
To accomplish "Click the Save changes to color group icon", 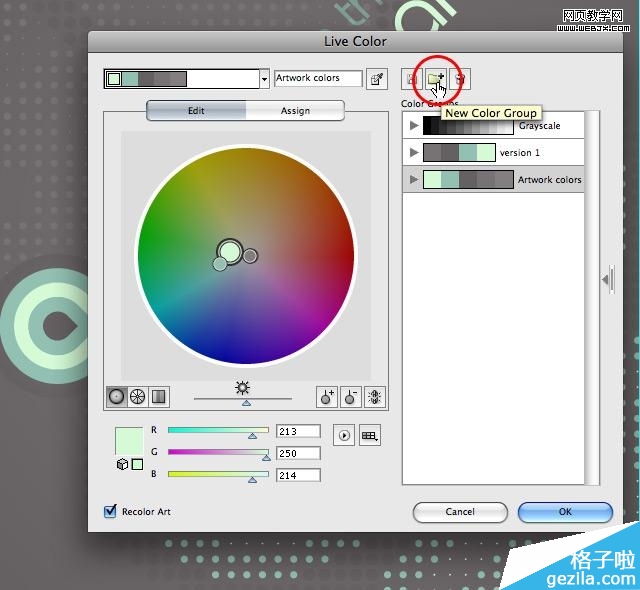I will (x=411, y=79).
